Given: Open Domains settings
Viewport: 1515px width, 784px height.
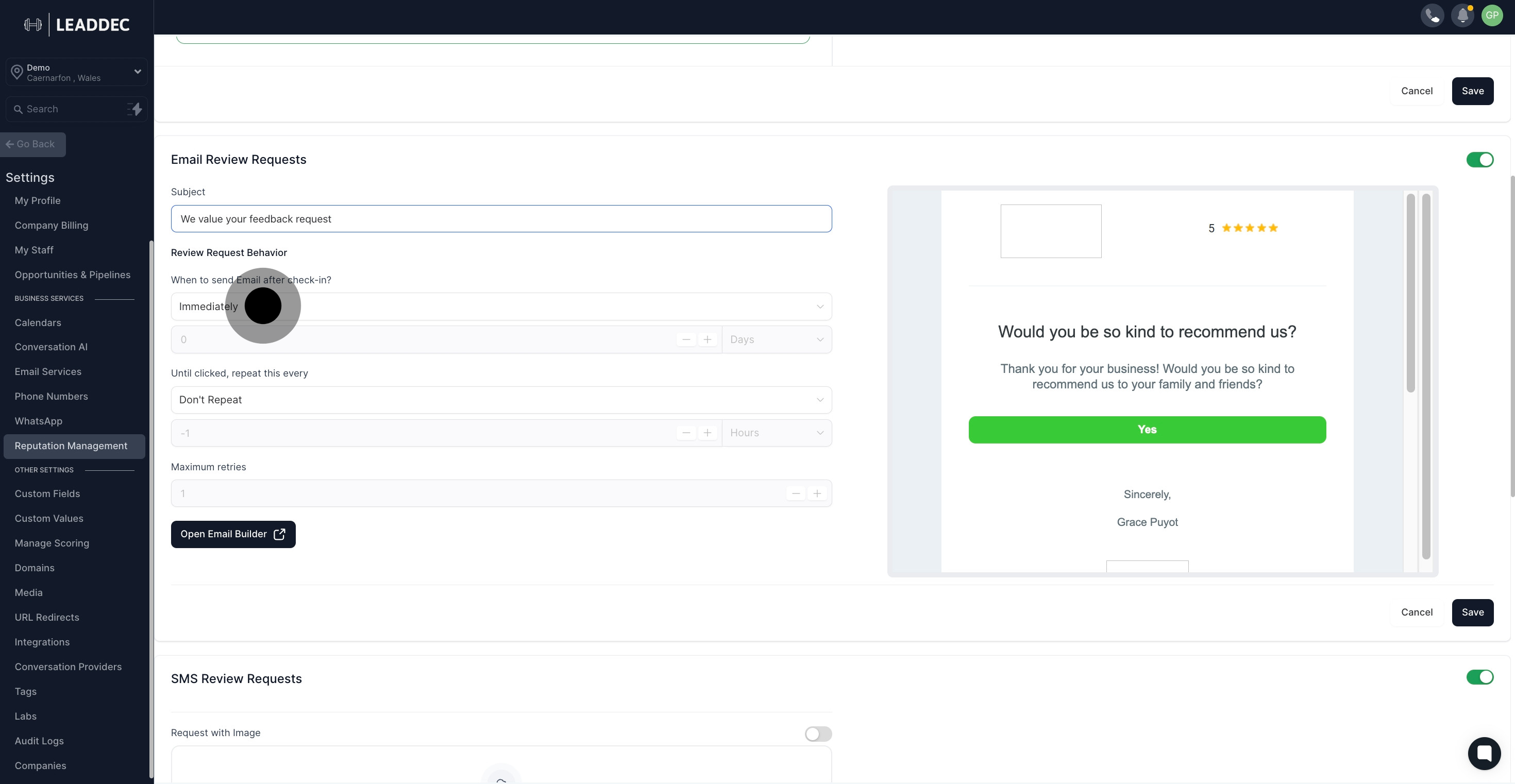Looking at the screenshot, I should 35,568.
